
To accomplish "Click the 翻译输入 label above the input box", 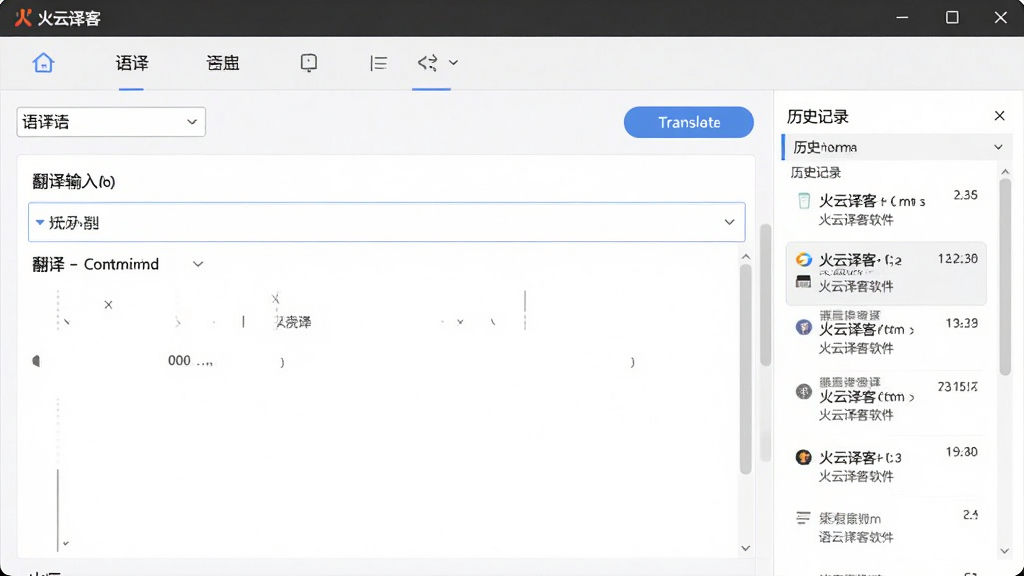I will pyautogui.click(x=74, y=182).
